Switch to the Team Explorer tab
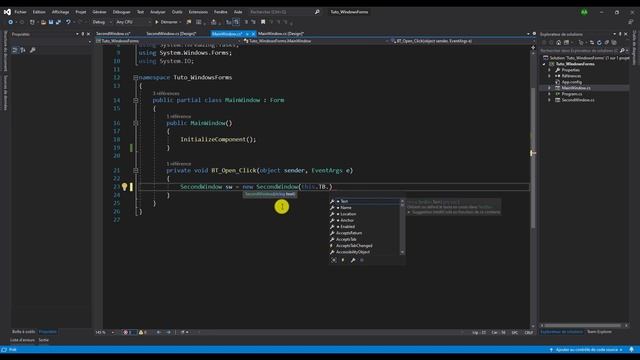The height and width of the screenshot is (360, 640). click(599, 332)
